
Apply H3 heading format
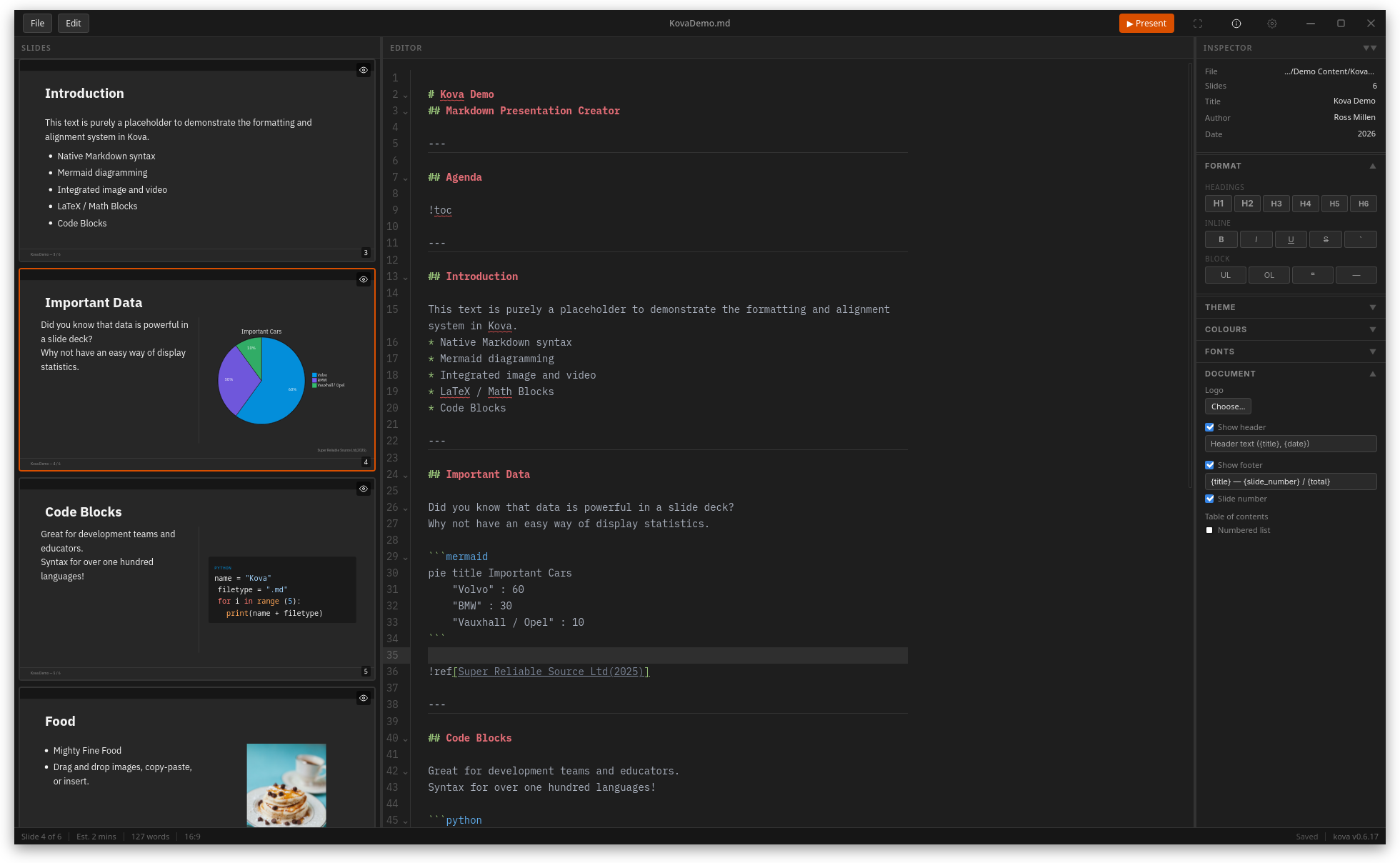(x=1276, y=204)
